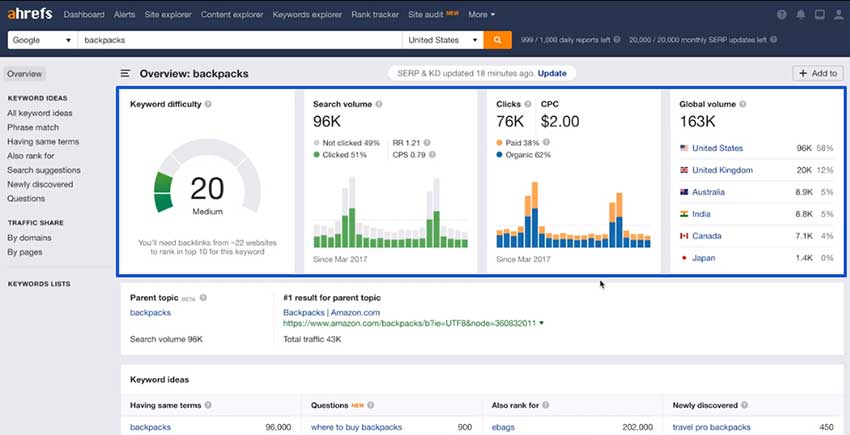Open Rank tracker
This screenshot has height=435, width=850.
[375, 15]
